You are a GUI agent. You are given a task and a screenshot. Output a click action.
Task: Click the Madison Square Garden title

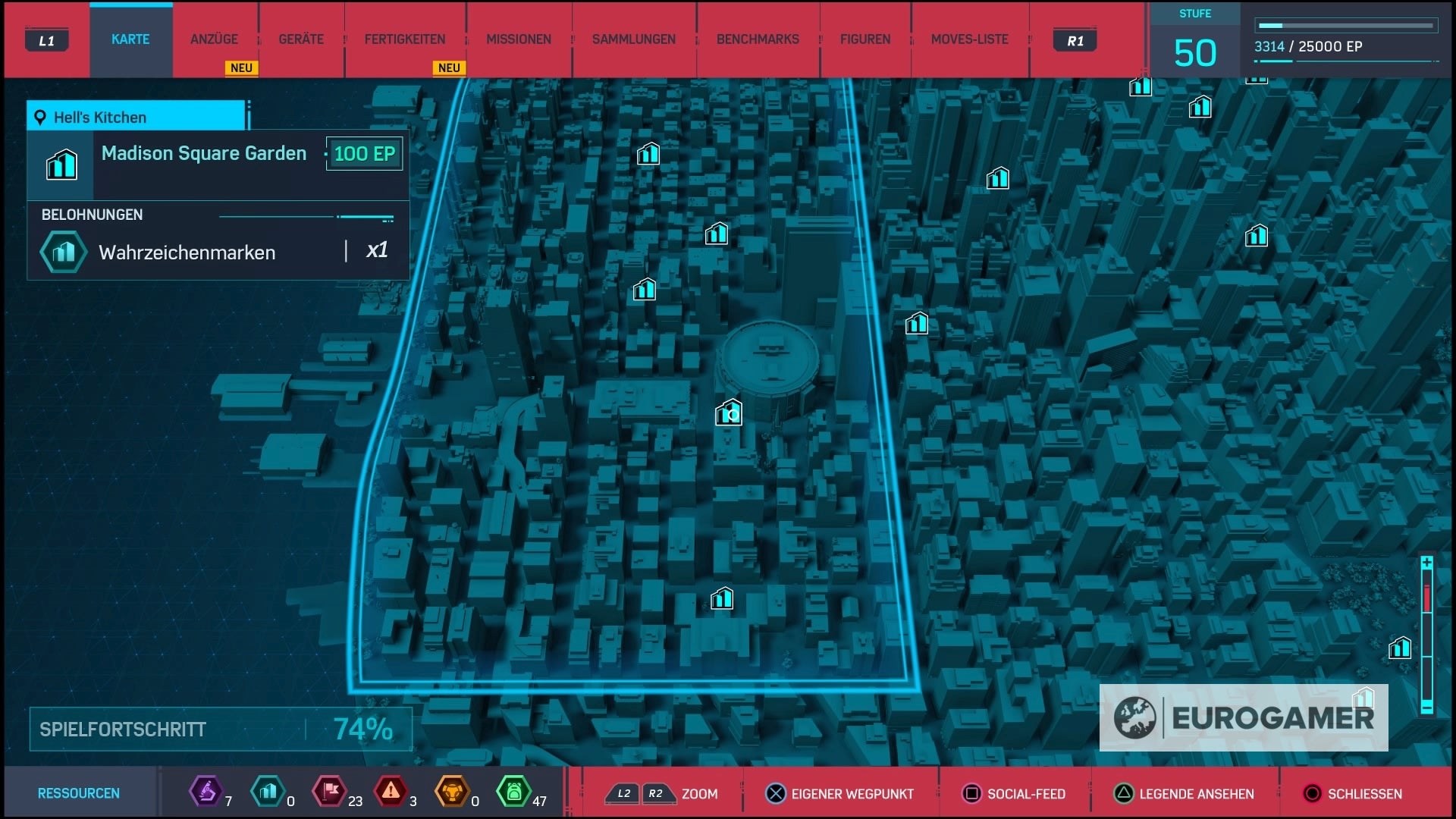pos(204,153)
